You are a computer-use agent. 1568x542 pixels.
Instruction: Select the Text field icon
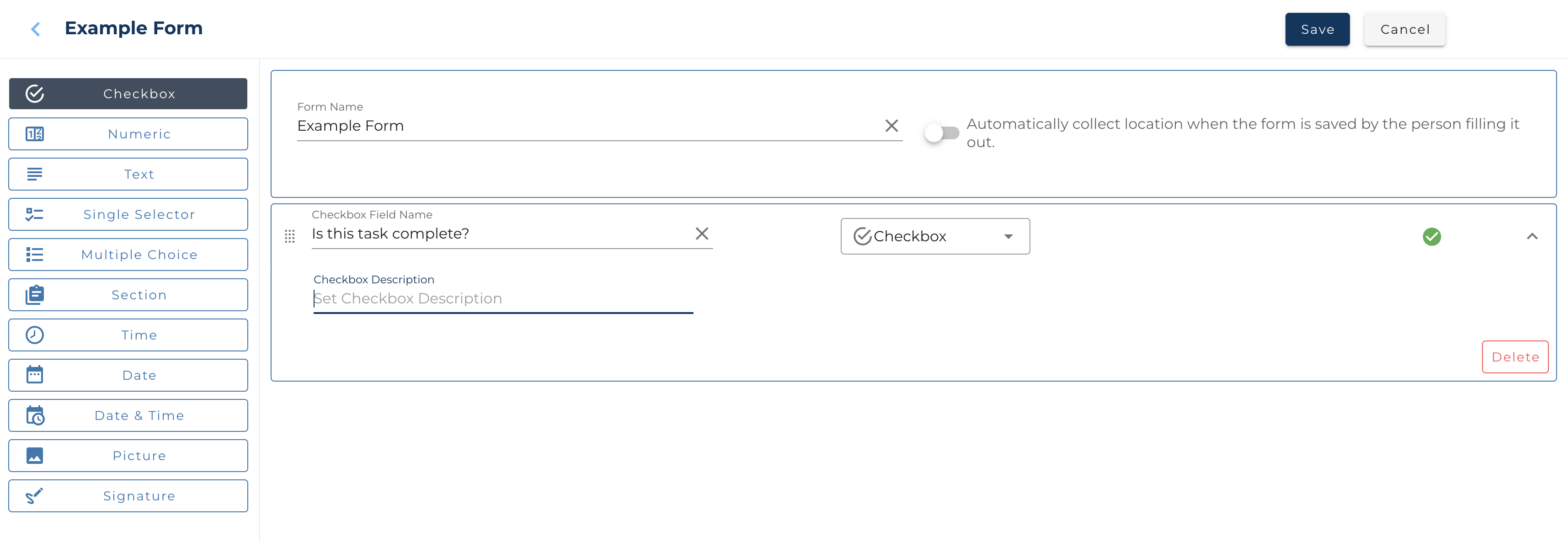[x=35, y=174]
